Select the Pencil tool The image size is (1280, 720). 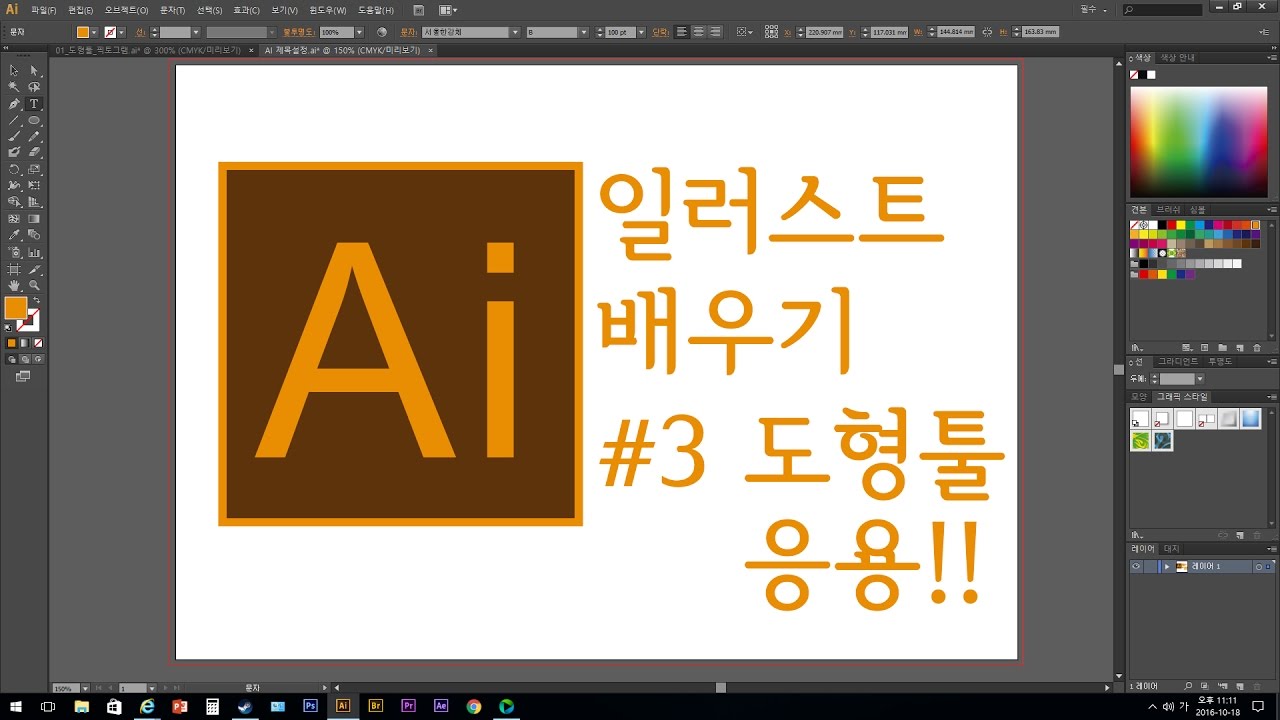tap(34, 136)
